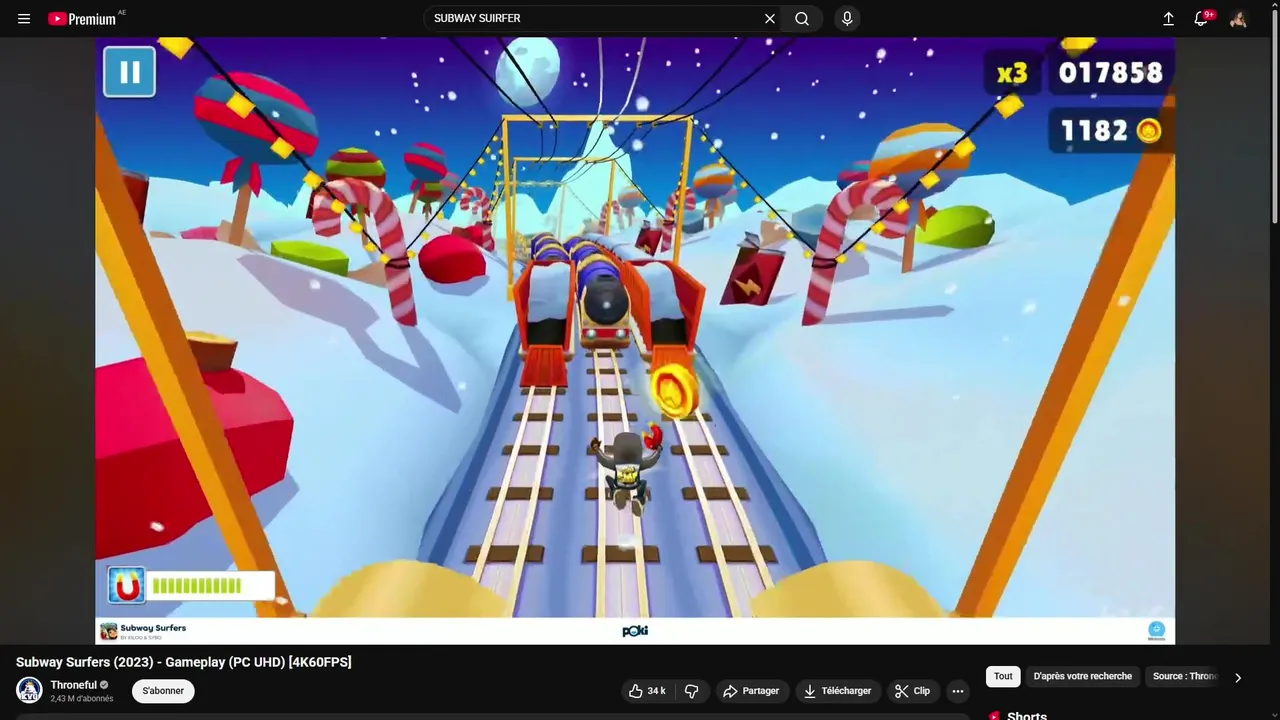
Task: Click the Shorts section heading
Action: (1027, 715)
